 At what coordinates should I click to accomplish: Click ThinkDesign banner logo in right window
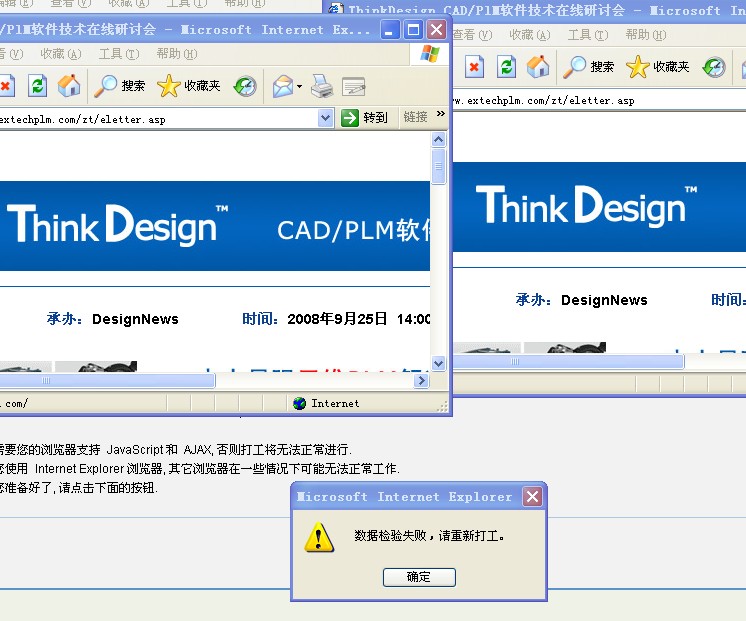(x=586, y=206)
